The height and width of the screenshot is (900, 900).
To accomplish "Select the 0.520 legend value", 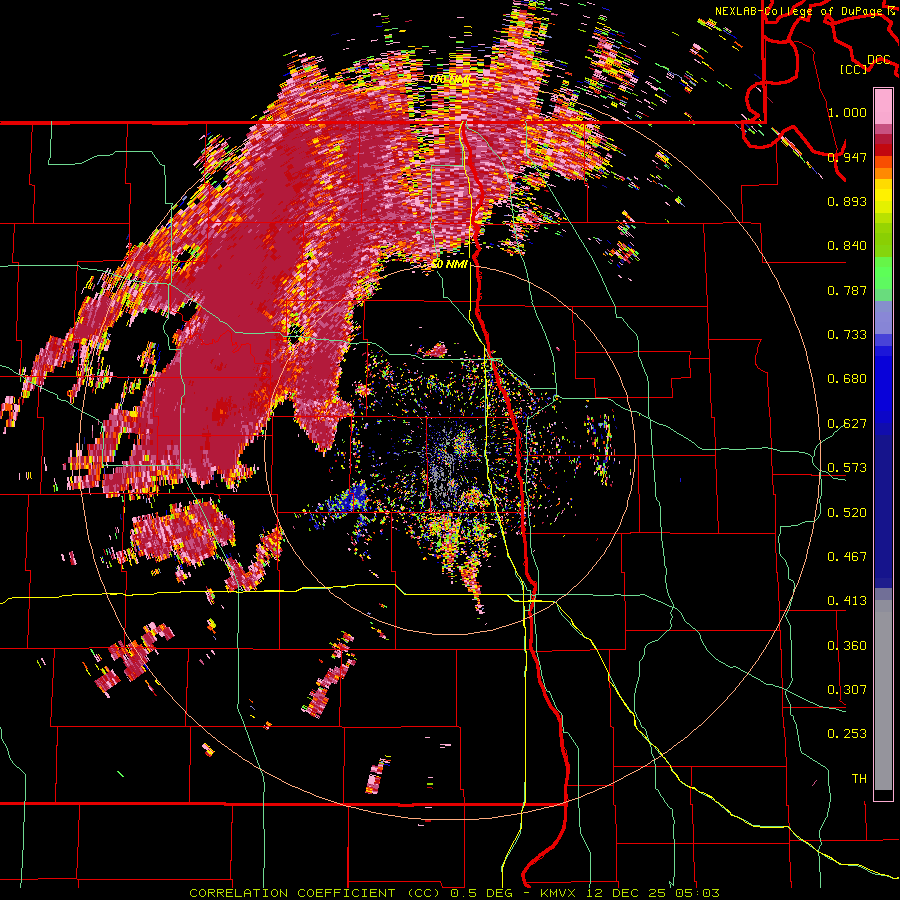I will point(847,513).
